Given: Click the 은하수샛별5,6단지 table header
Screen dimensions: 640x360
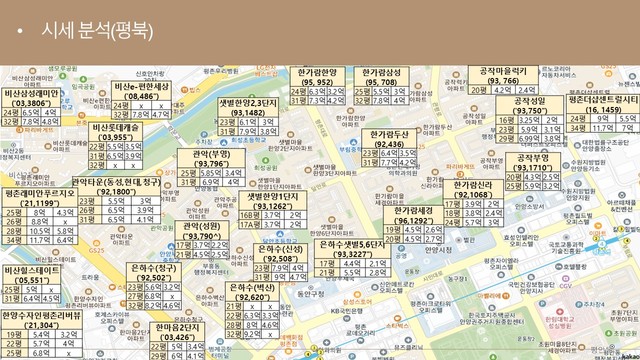Looking at the screenshot, I should click(353, 249).
